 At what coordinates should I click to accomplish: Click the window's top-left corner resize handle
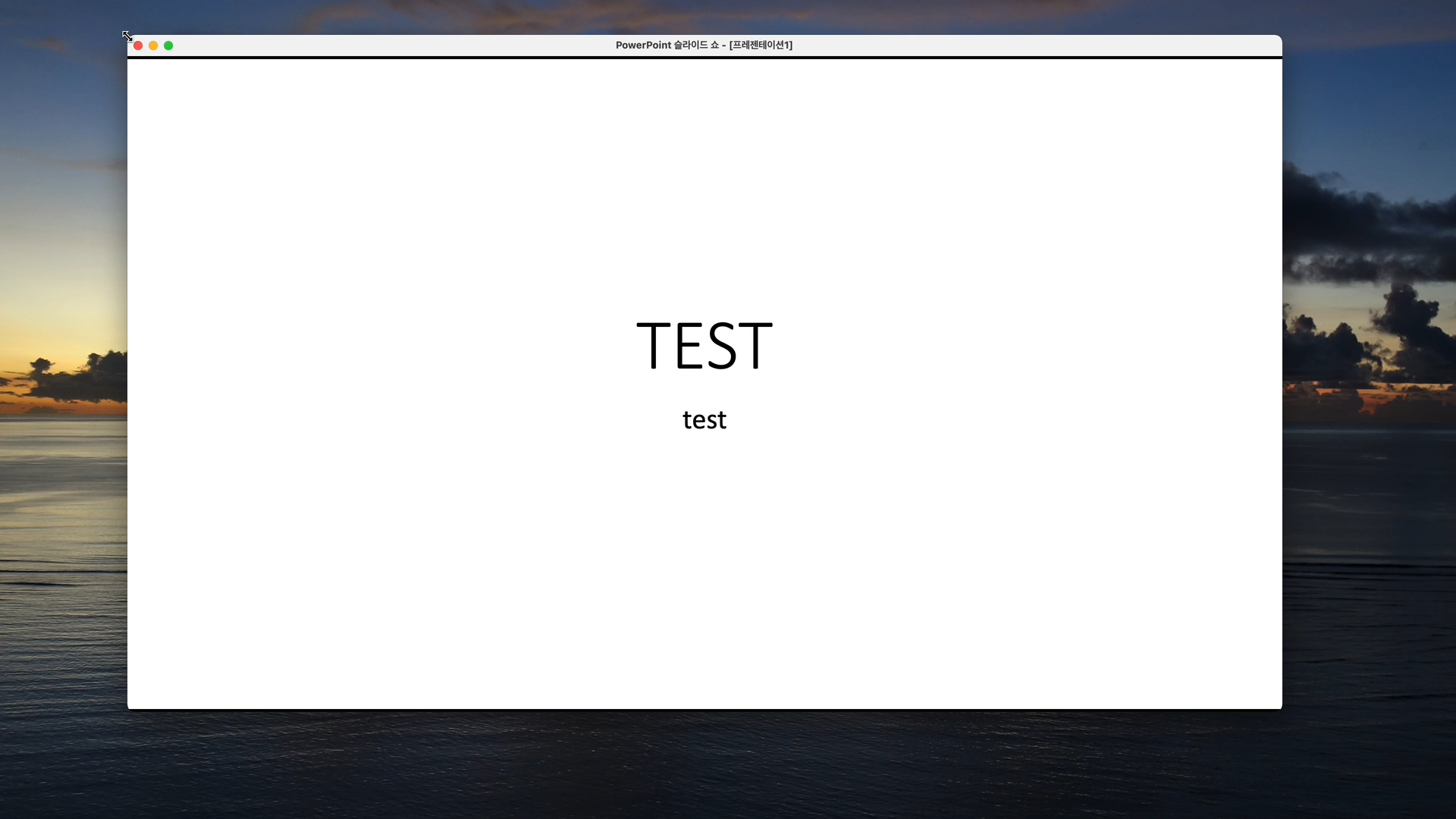coord(128,36)
